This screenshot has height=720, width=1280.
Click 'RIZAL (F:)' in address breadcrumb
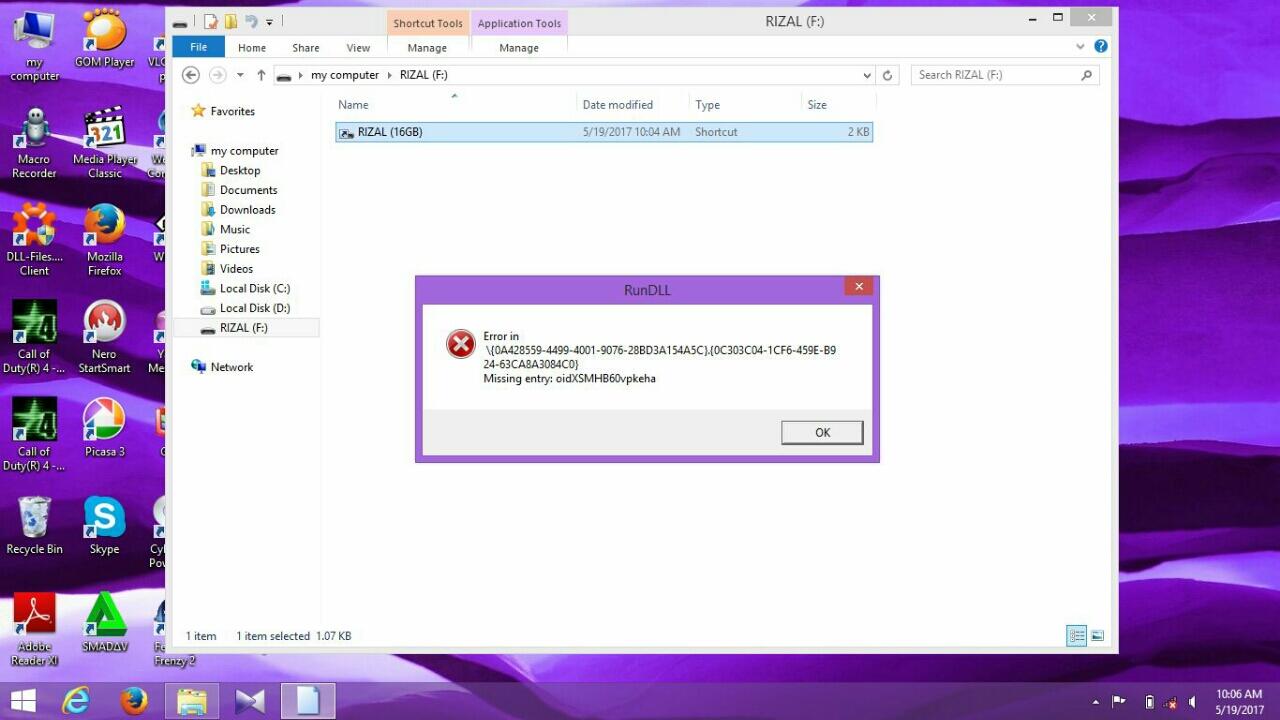[424, 75]
